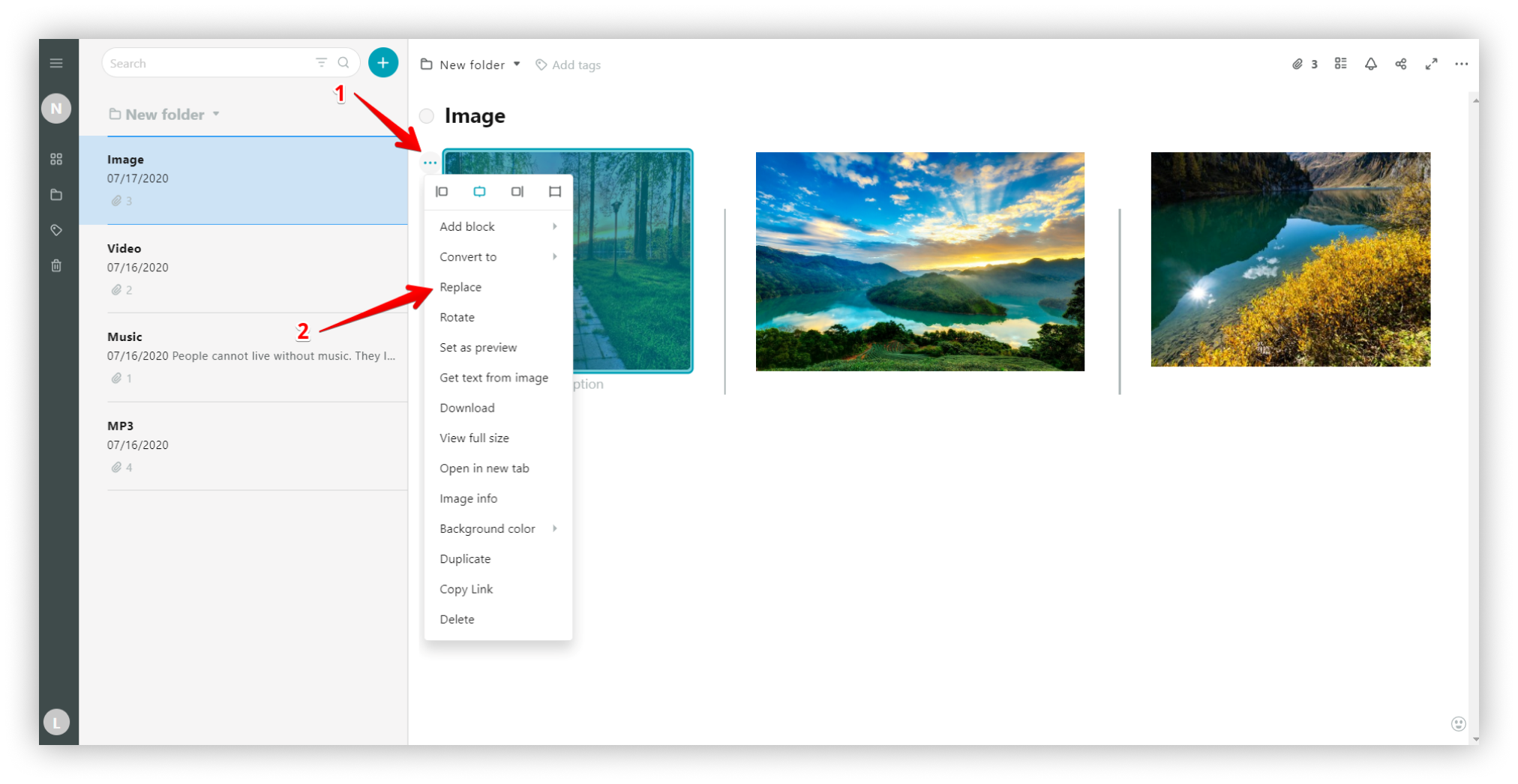Select View full size menu item
1518x784 pixels.
498,438
